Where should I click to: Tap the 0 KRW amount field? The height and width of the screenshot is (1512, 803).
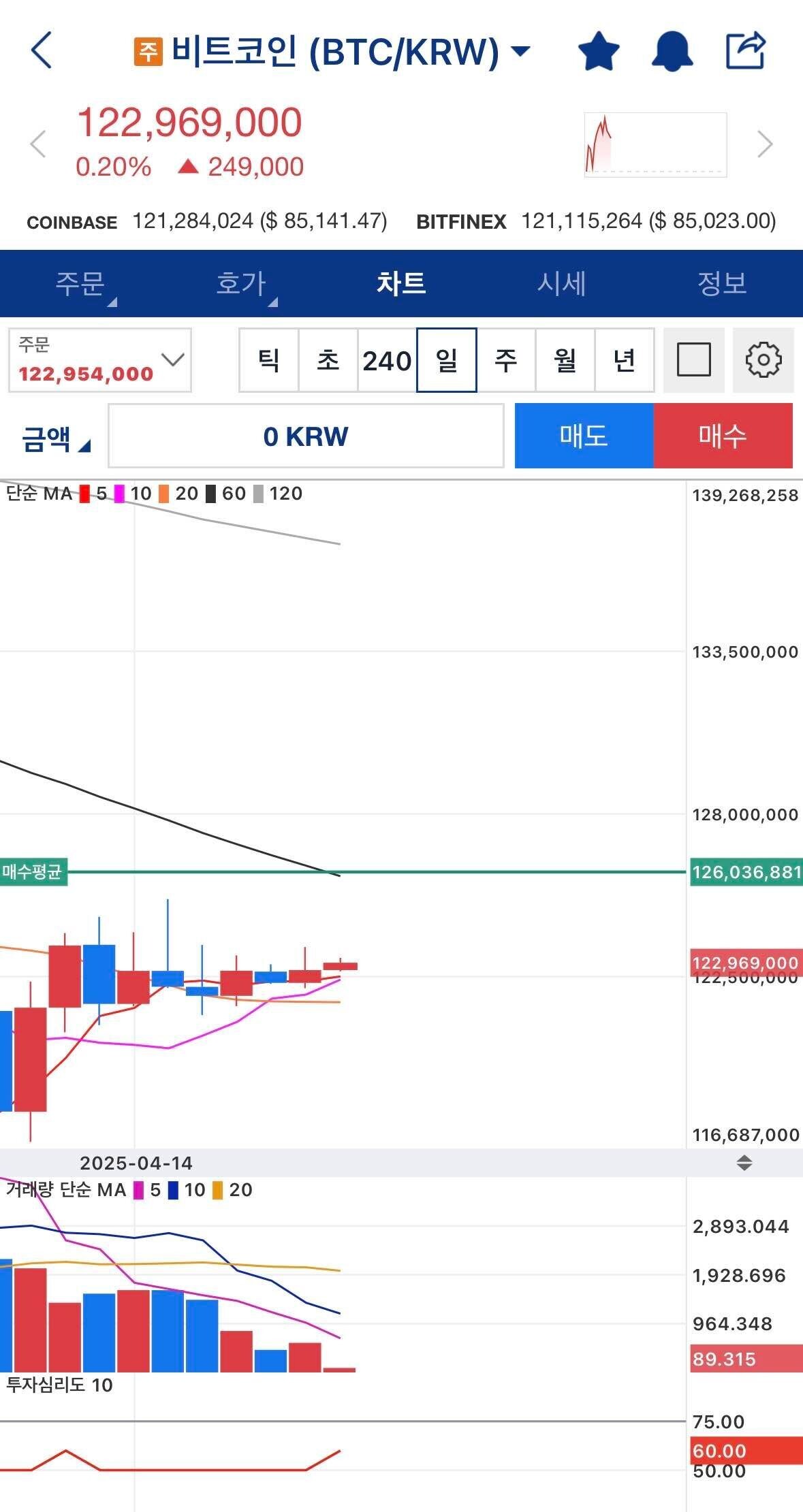click(306, 436)
